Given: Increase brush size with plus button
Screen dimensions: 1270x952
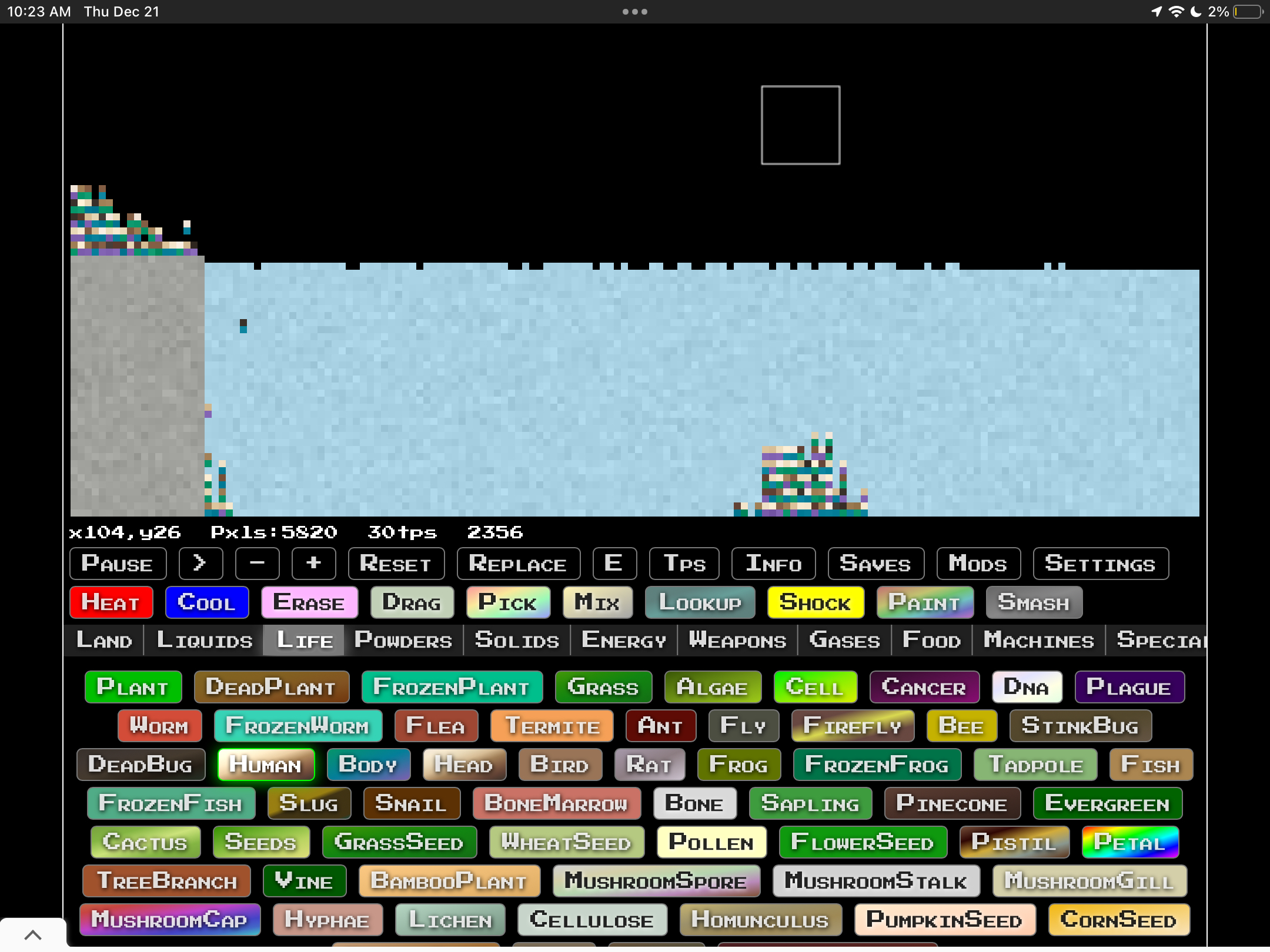Looking at the screenshot, I should 313,564.
